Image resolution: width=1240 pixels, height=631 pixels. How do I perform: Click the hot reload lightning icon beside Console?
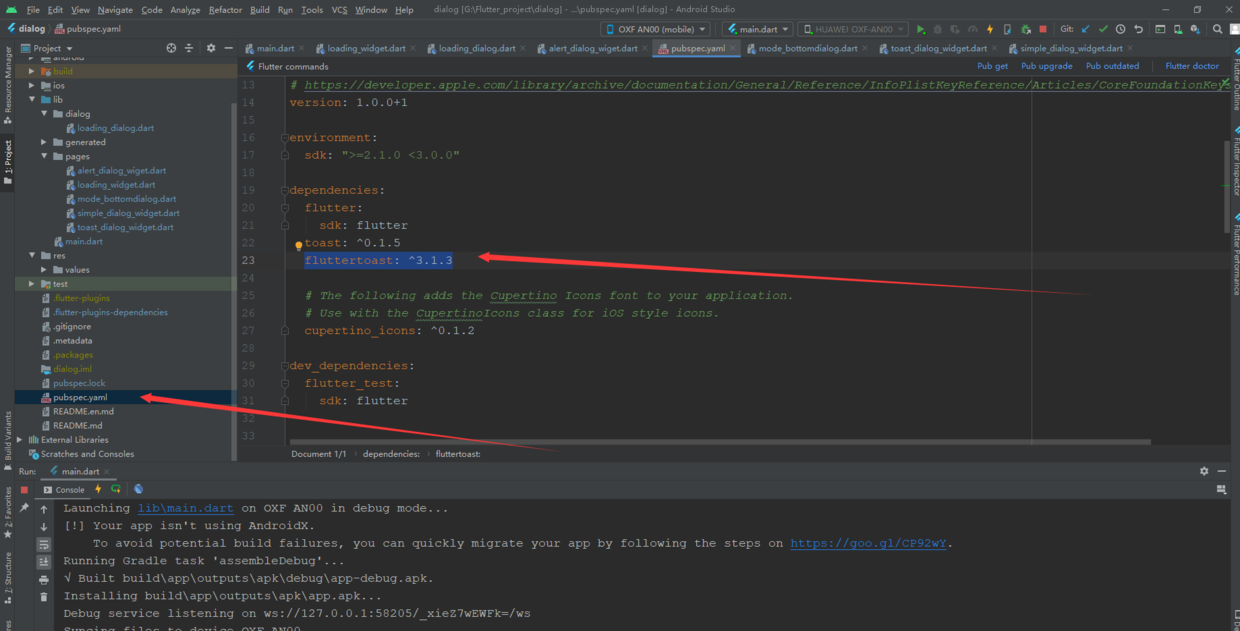98,489
